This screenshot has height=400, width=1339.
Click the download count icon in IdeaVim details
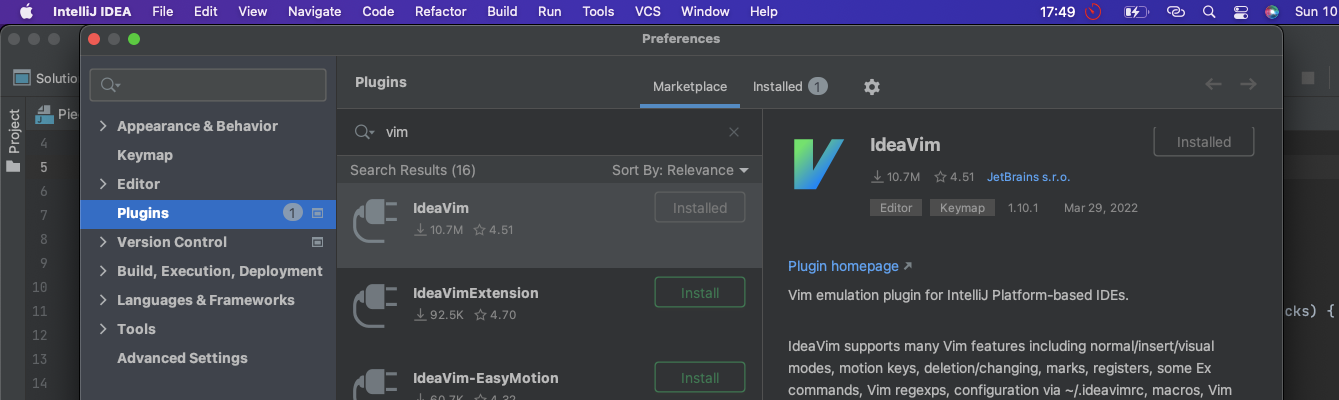pyautogui.click(x=877, y=177)
